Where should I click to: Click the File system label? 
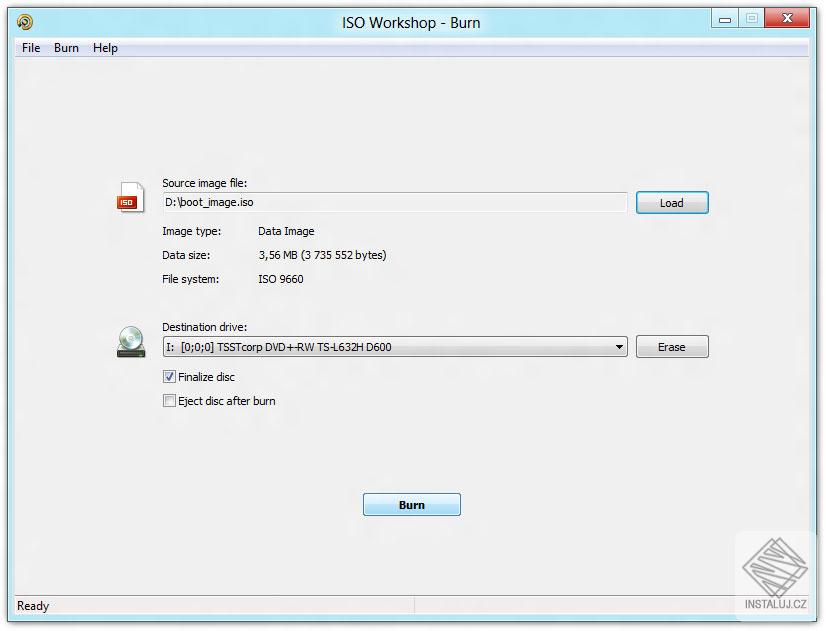191,279
